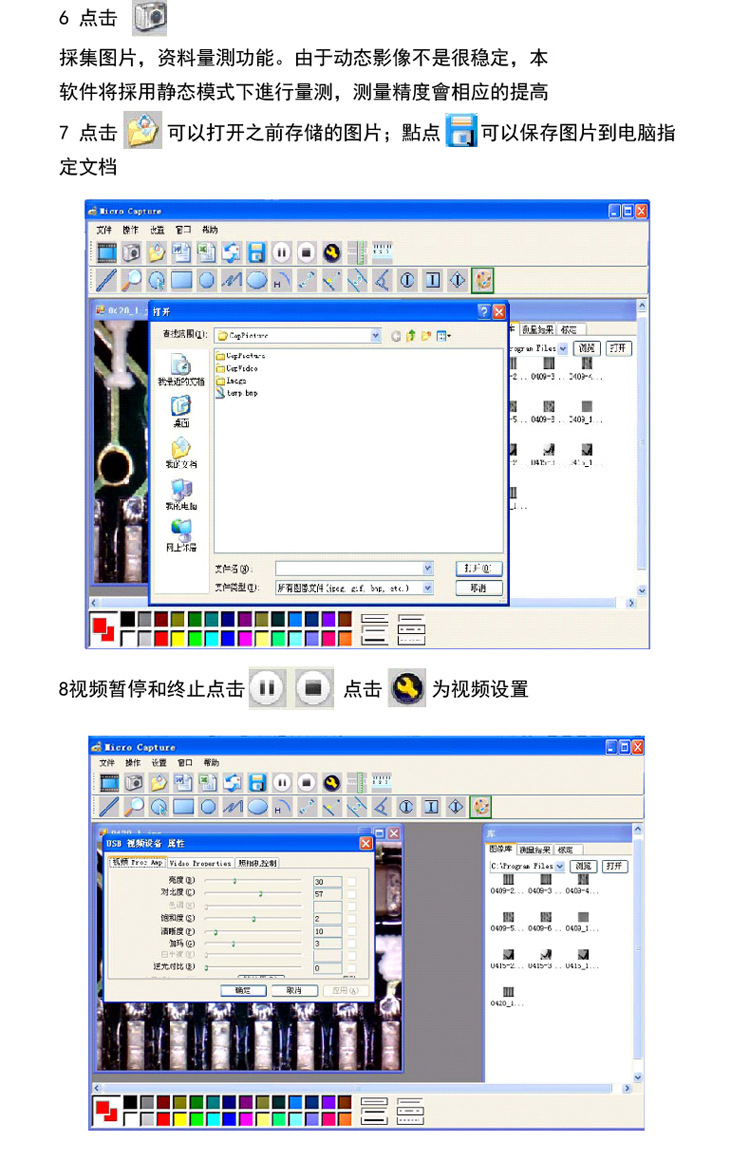This screenshot has height=1150, width=750.
Task: Click 取消 button in USB 视频设备 dialog
Action: (x=294, y=990)
